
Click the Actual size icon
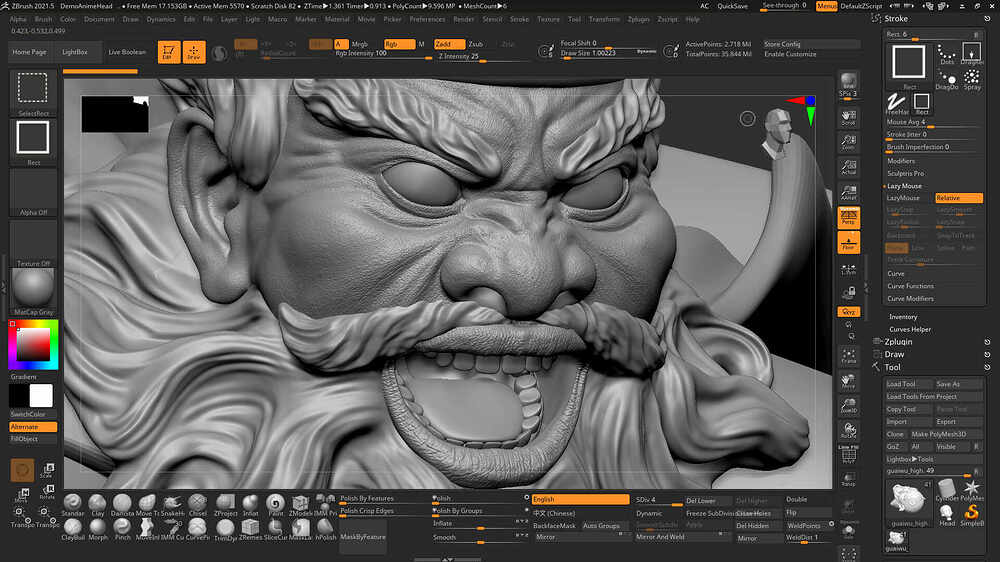point(848,167)
